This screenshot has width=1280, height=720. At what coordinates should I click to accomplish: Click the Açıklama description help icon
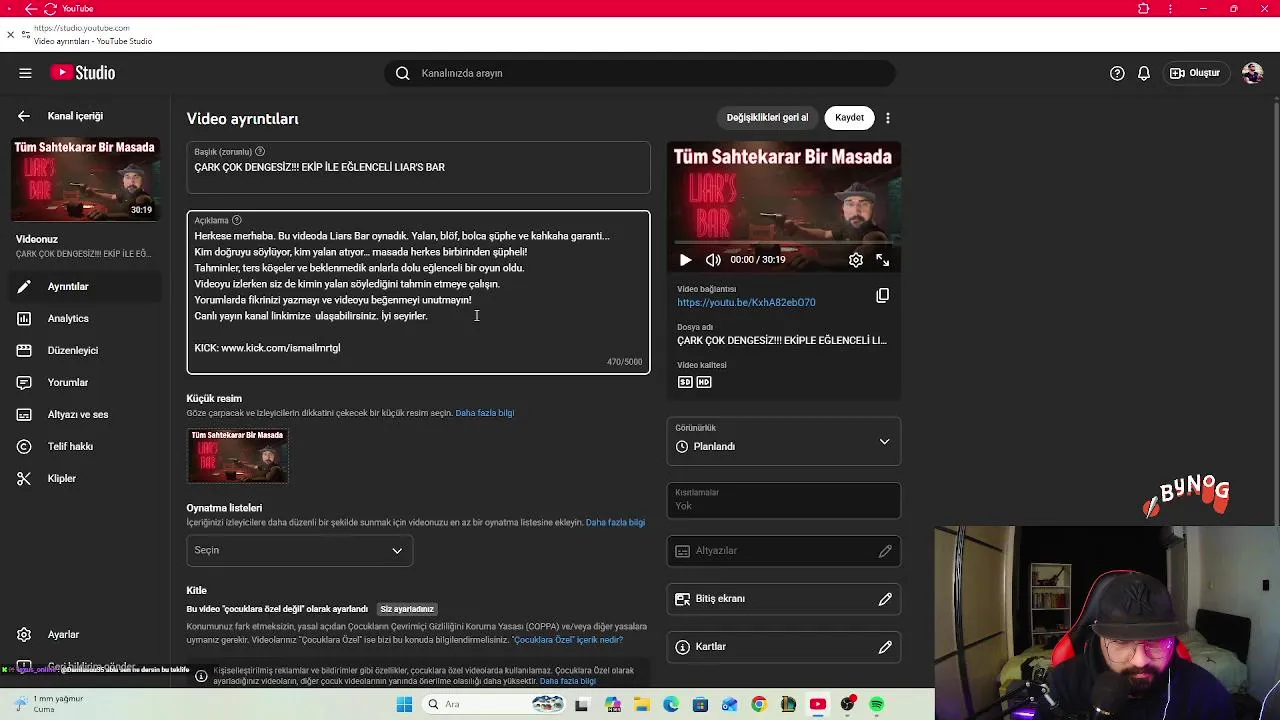tap(237, 220)
